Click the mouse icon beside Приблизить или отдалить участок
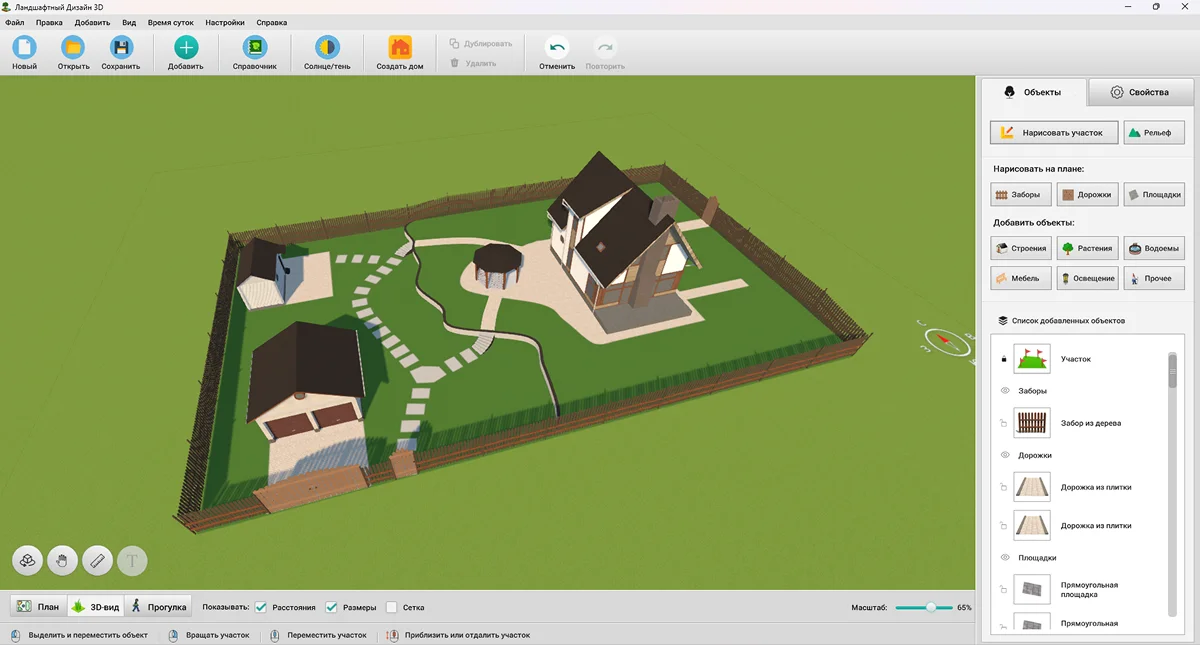This screenshot has width=1200, height=645. (393, 635)
